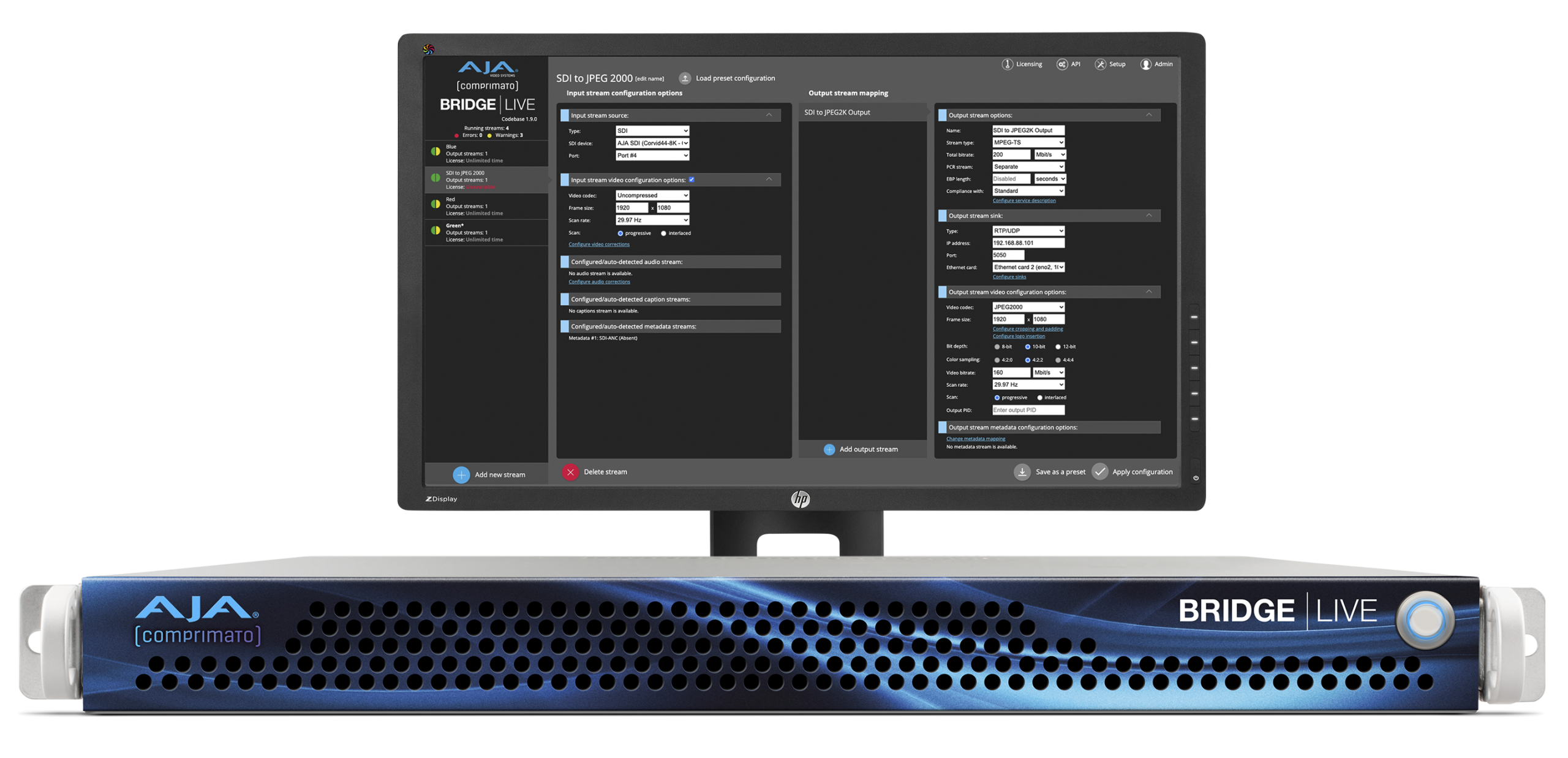
Task: Open Configure sinks link
Action: coord(1009,277)
